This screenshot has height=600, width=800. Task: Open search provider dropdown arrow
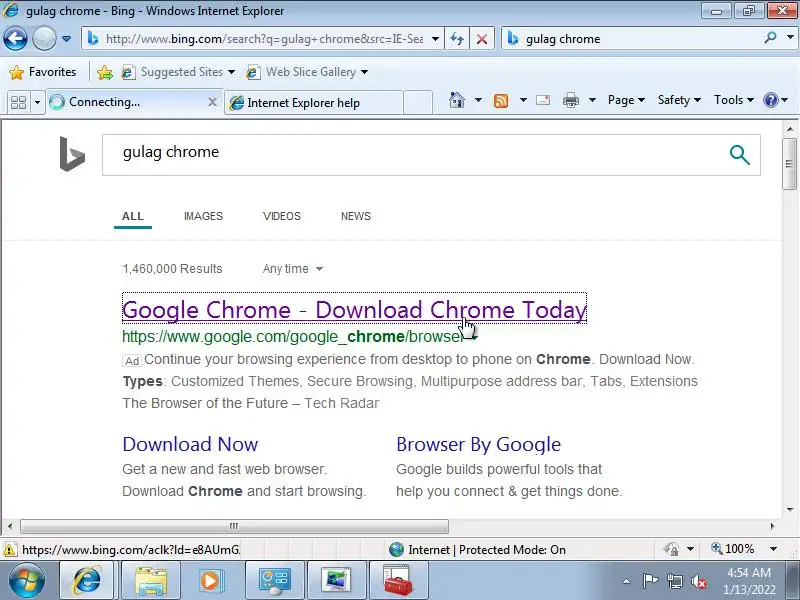click(790, 38)
